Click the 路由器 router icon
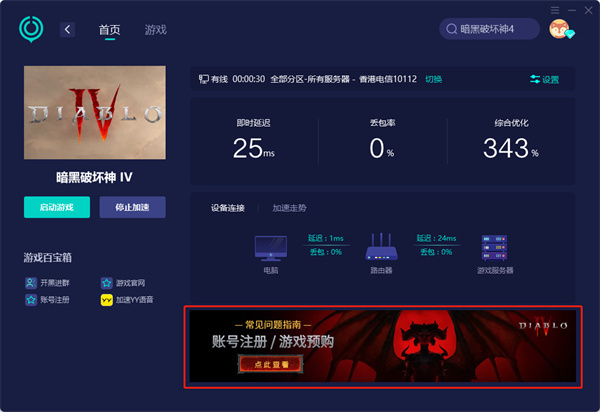Image resolution: width=600 pixels, height=412 pixels. point(381,247)
